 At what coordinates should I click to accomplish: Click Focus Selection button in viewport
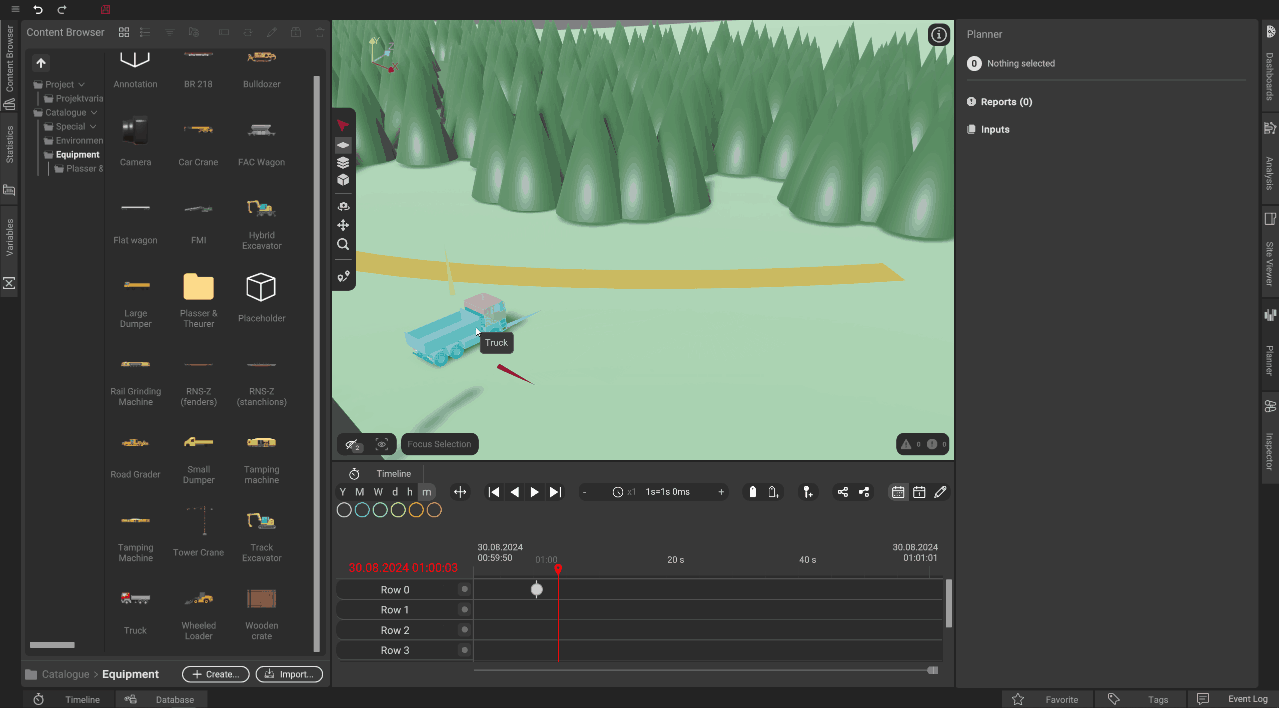tap(439, 444)
